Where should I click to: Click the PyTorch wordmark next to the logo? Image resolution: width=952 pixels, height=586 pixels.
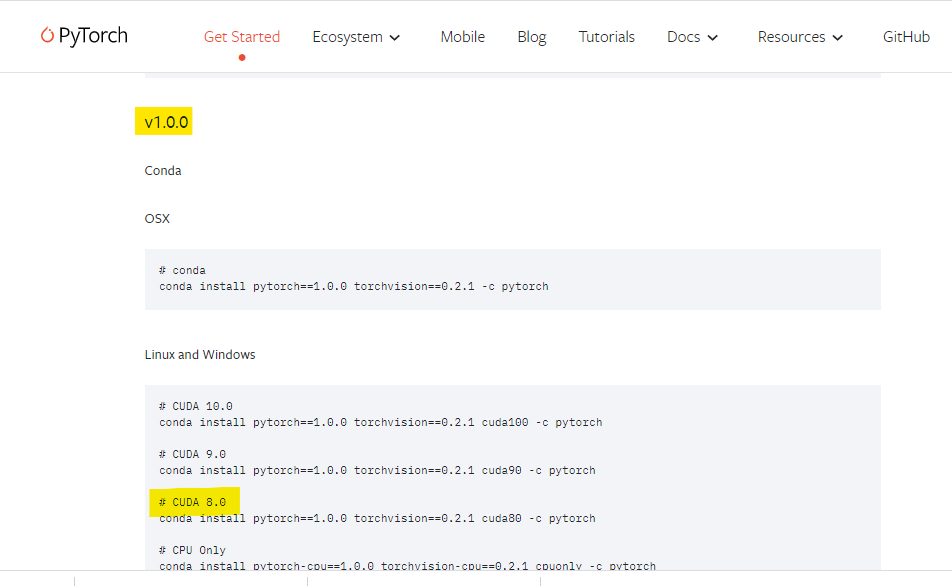point(95,35)
